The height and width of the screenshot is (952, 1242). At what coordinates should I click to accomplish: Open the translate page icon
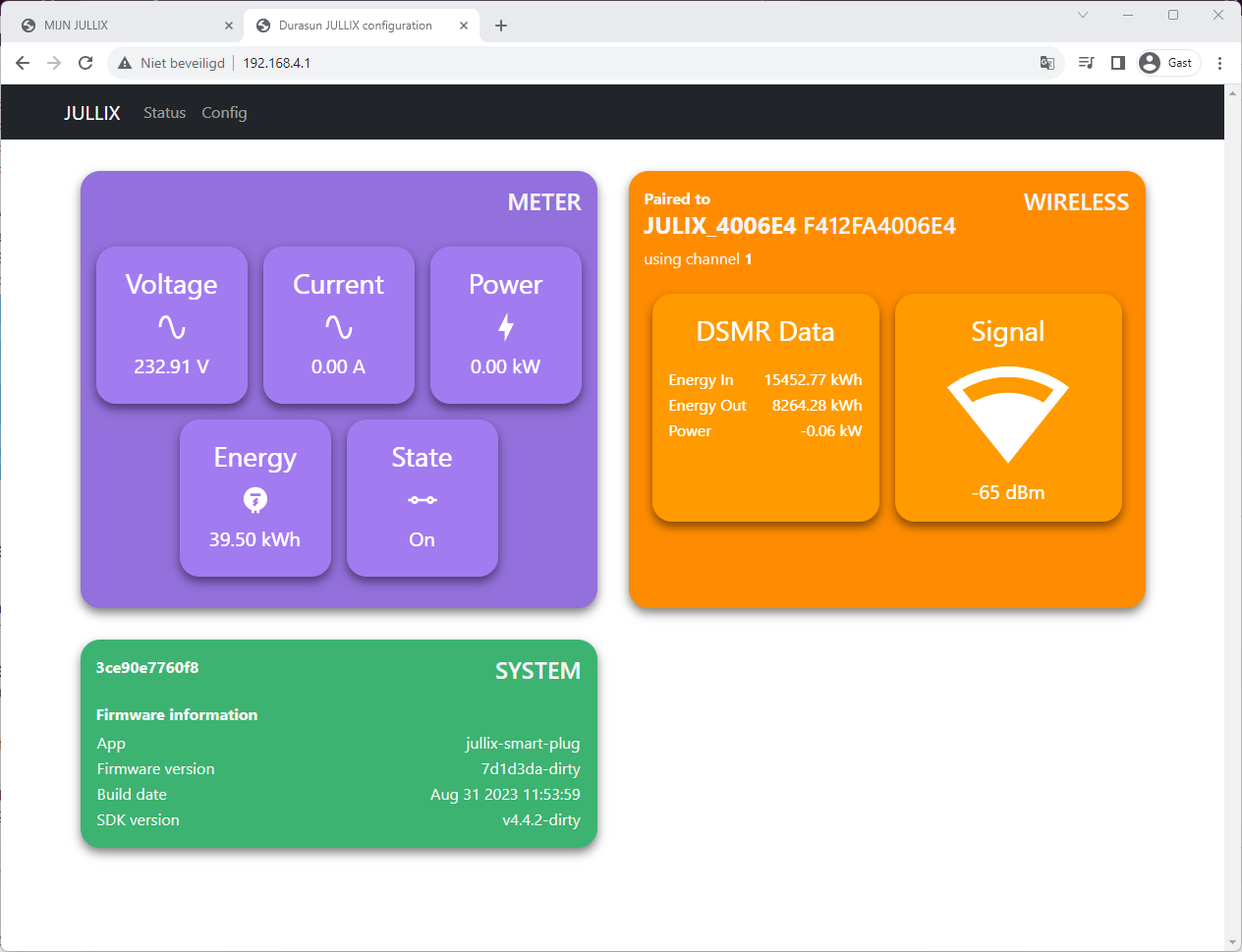(x=1047, y=63)
